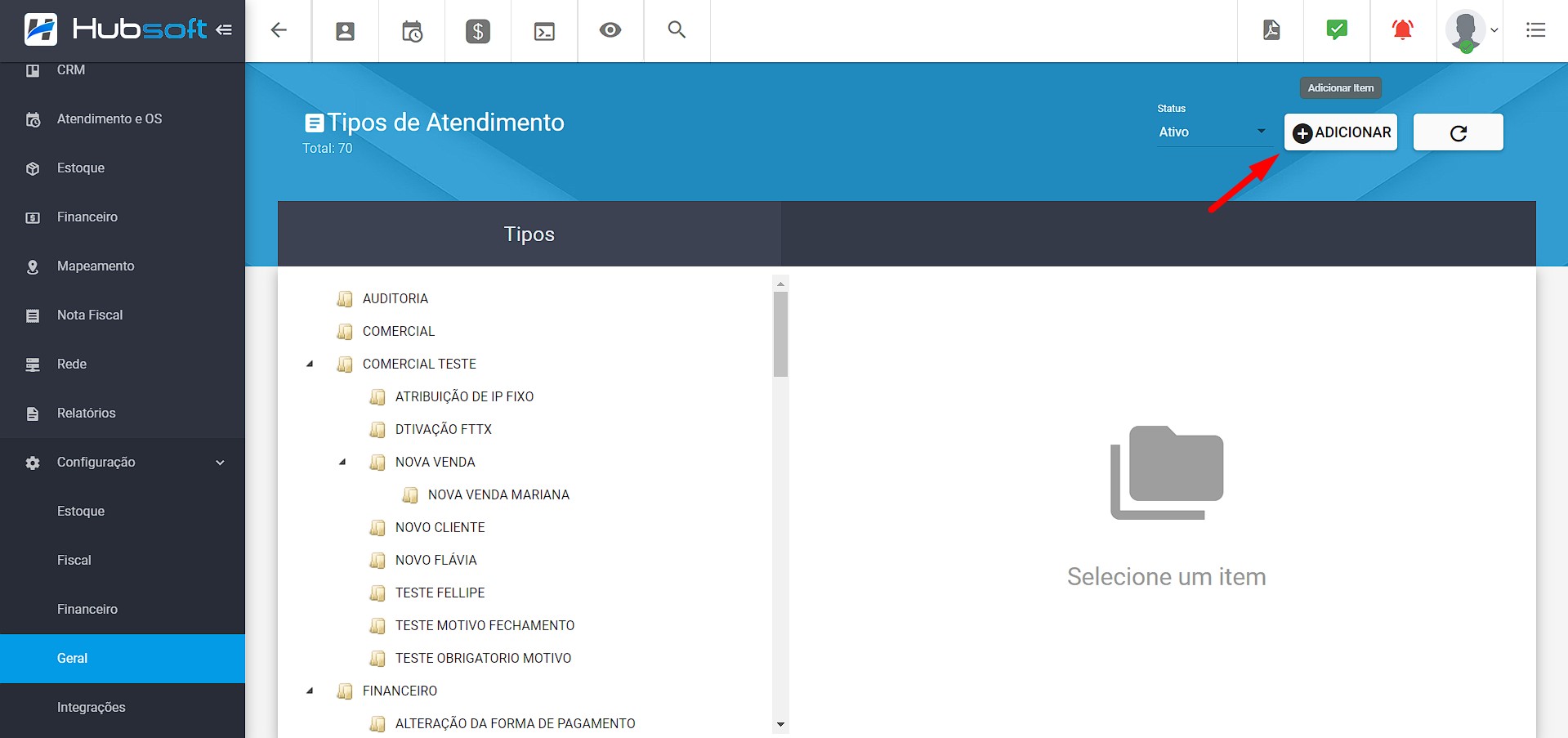Open the calendar clock schedule icon
1568x738 pixels.
412,31
